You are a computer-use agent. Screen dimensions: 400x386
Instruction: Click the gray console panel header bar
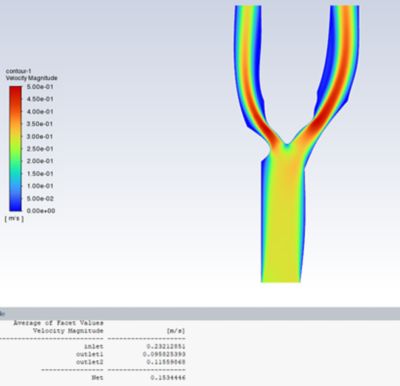click(200, 314)
